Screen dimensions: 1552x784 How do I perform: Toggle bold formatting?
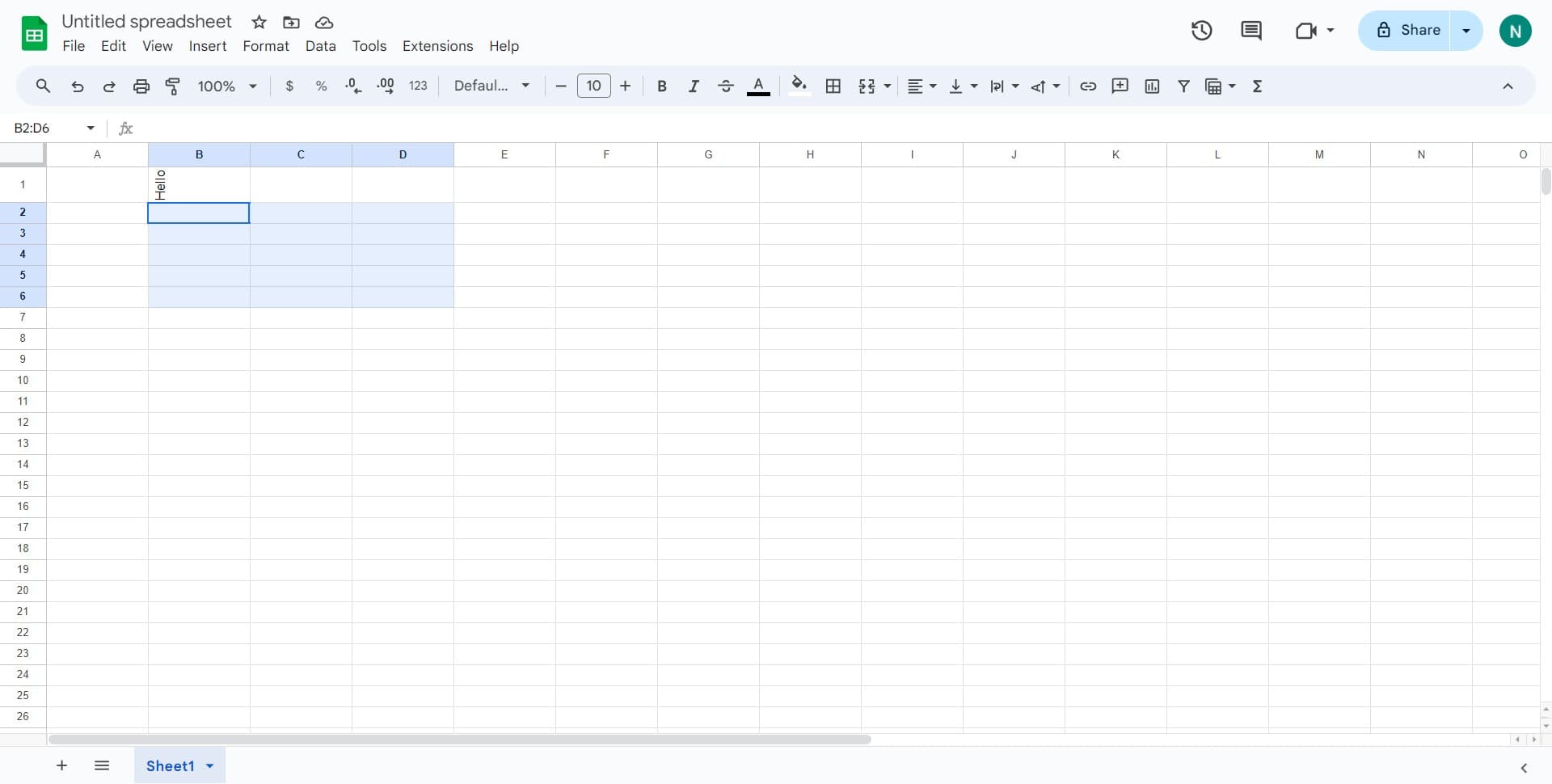point(661,86)
